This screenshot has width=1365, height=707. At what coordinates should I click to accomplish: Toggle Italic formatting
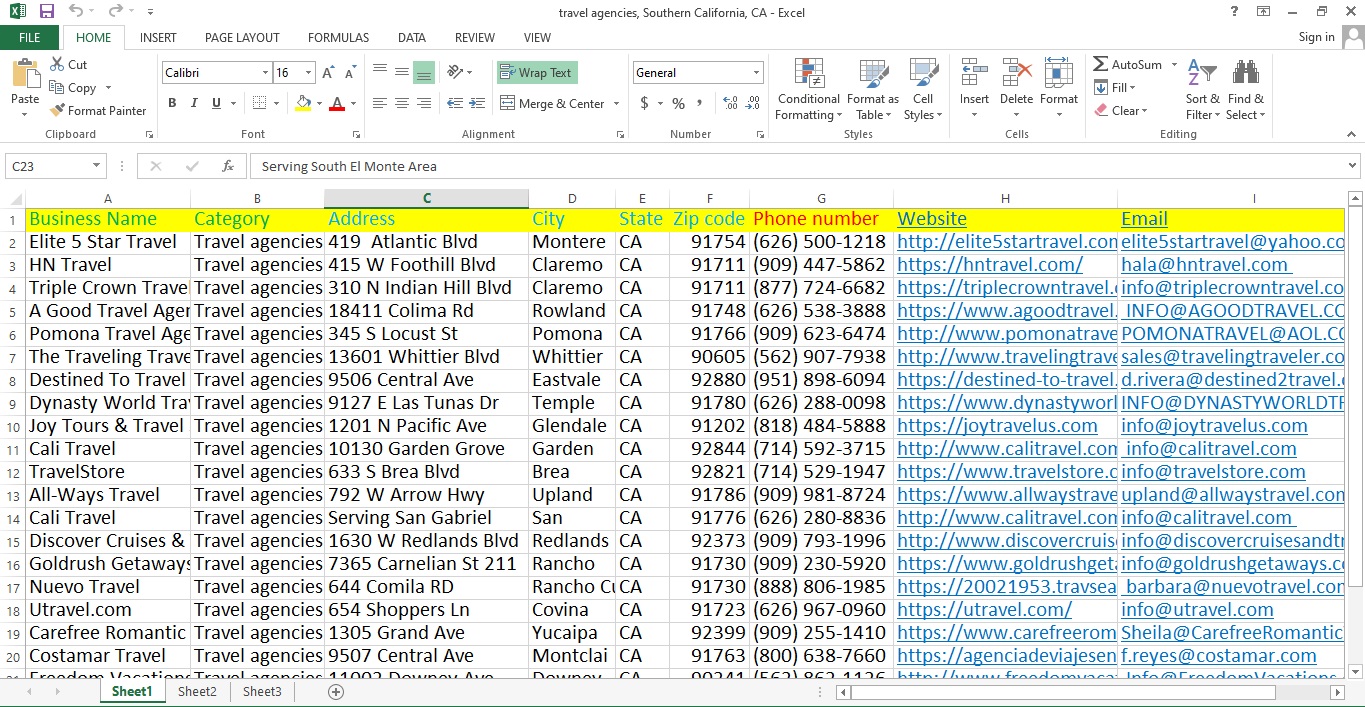pos(194,103)
